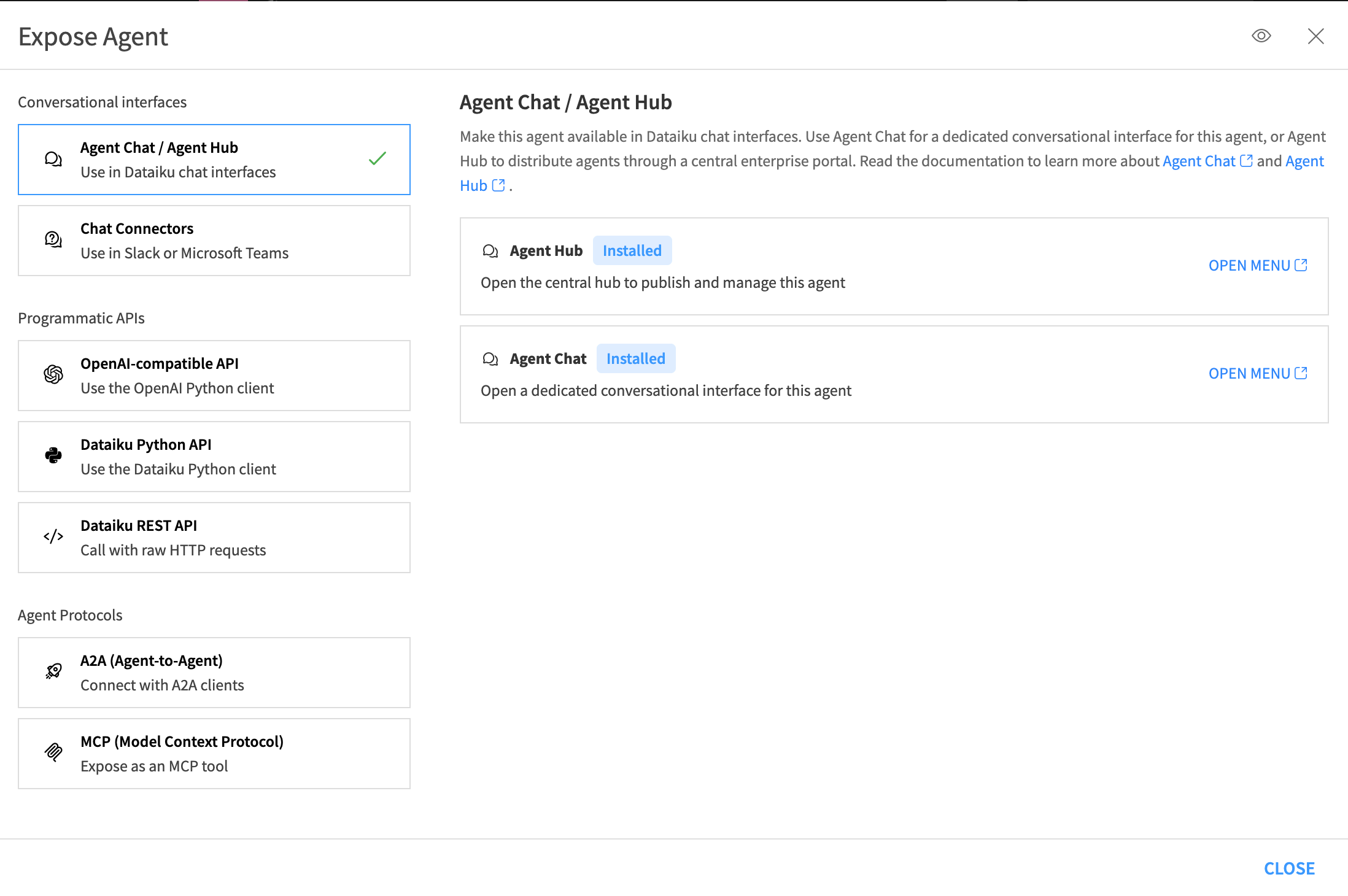The width and height of the screenshot is (1348, 896).
Task: Click the chat bubbles icon for Agent Chat / Agent Hub
Action: coord(53,160)
